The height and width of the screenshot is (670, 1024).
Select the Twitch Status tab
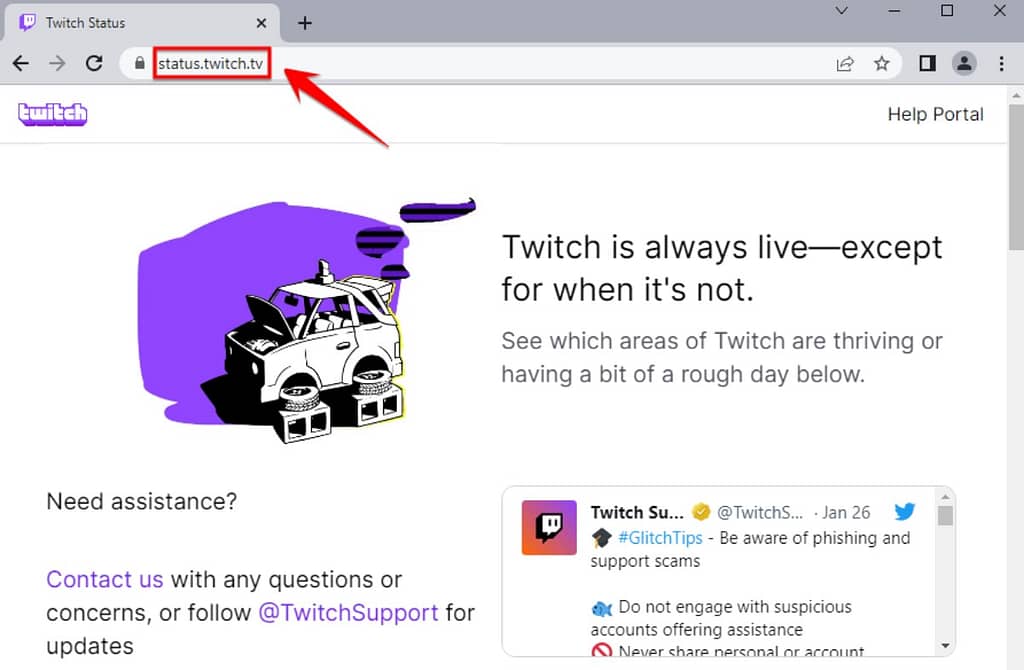142,23
